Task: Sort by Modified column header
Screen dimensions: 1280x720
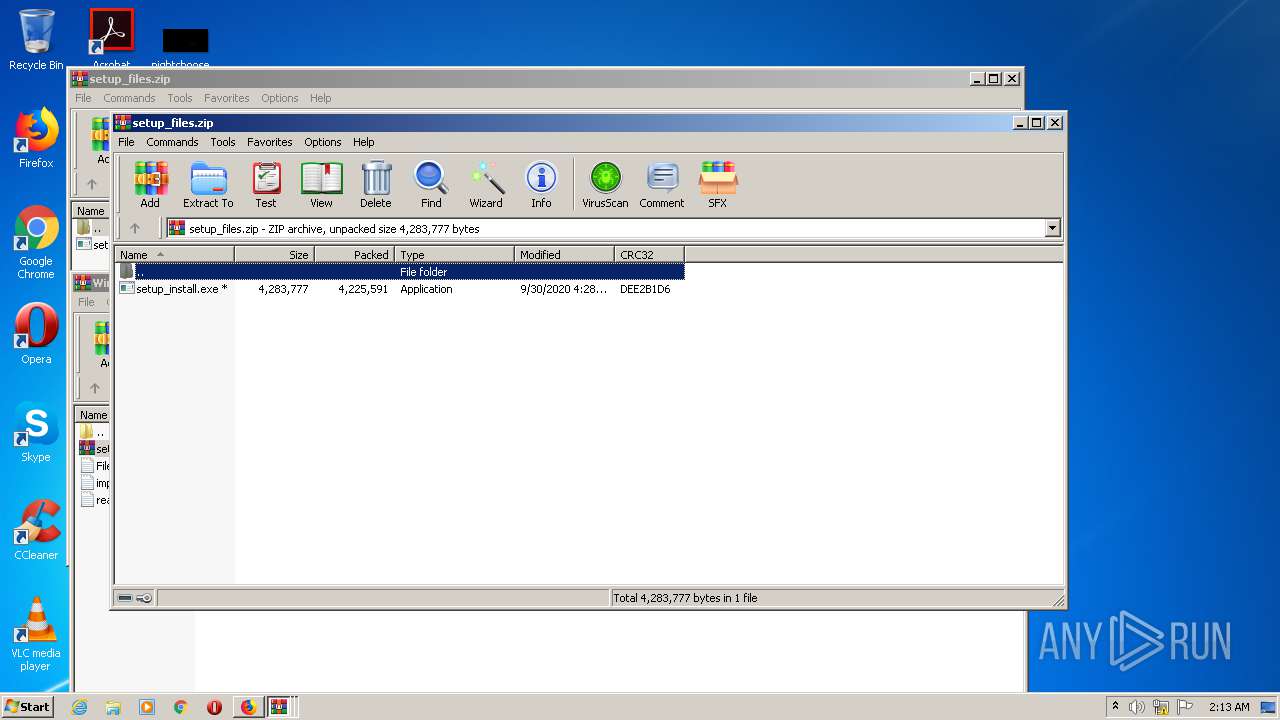Action: point(564,255)
